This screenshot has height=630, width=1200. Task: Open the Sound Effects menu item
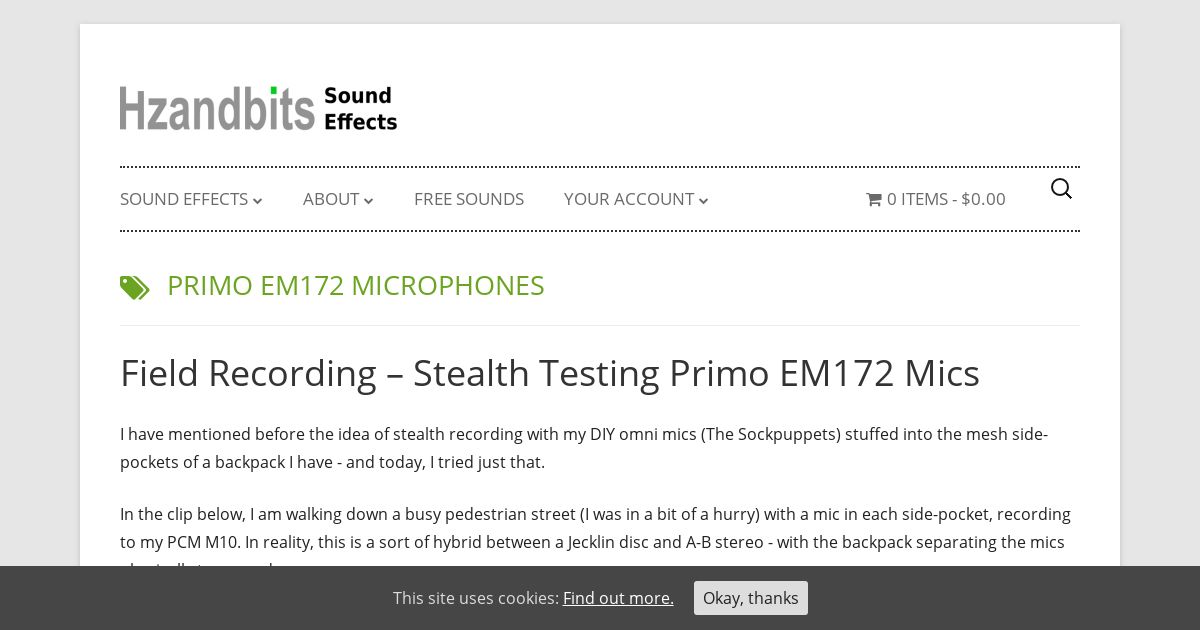pyautogui.click(x=184, y=199)
